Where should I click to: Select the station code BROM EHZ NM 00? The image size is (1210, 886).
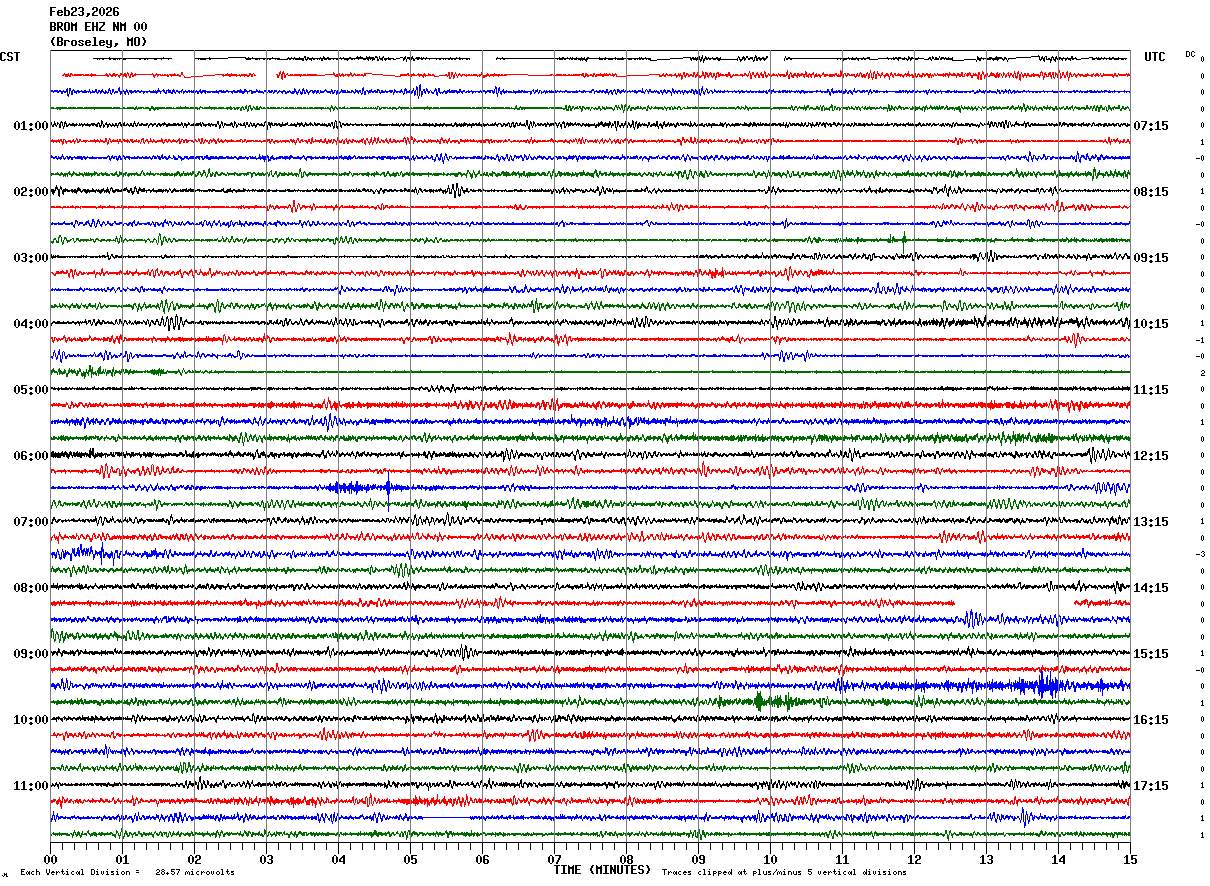tap(98, 27)
